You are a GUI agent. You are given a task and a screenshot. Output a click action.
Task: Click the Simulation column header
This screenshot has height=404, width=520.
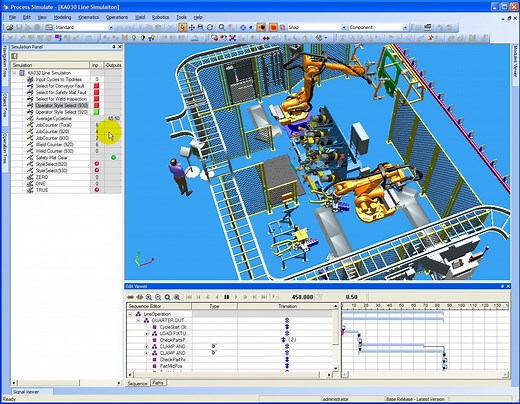[50, 65]
